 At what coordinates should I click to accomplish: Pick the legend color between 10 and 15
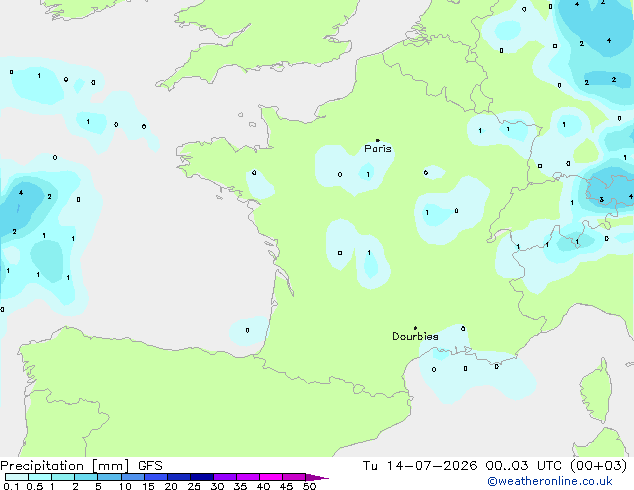(x=132, y=477)
